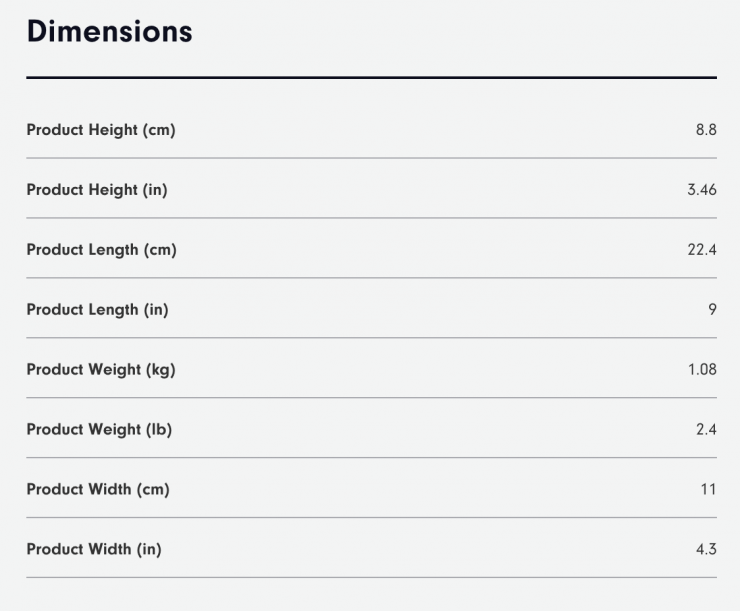This screenshot has height=611, width=740.
Task: Click the width value 11
Action: [708, 490]
